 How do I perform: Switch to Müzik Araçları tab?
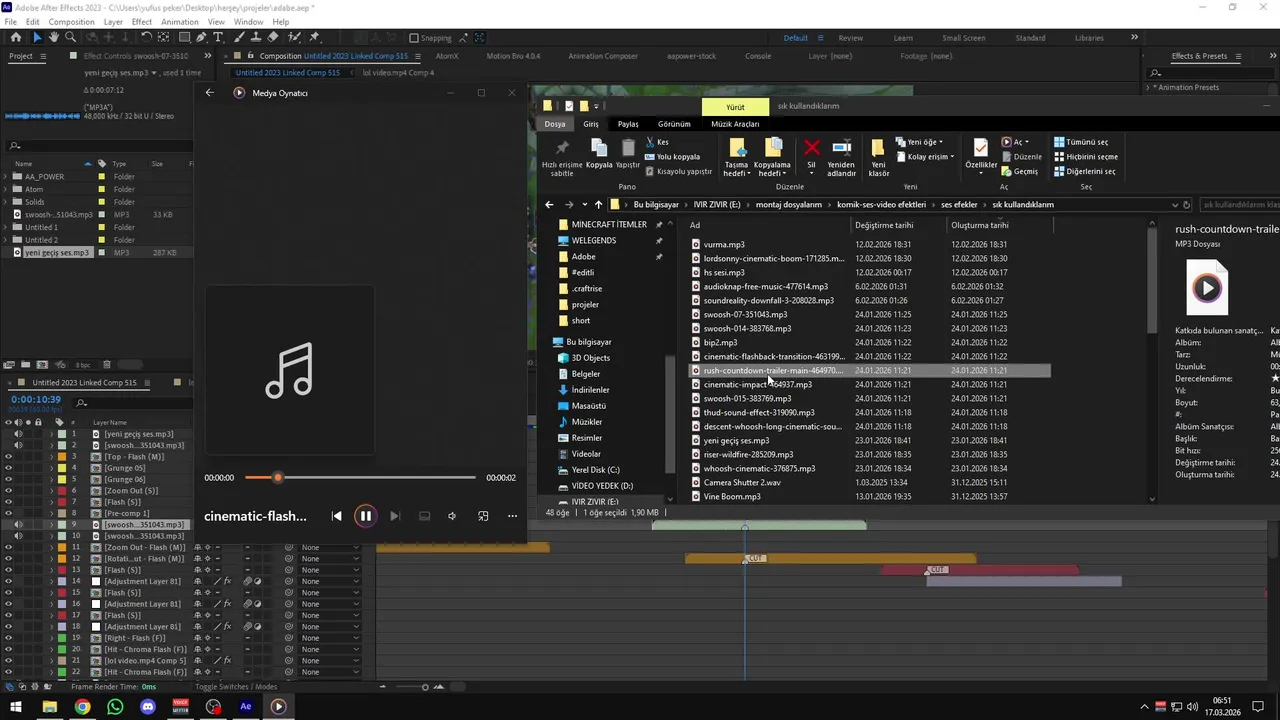735,124
